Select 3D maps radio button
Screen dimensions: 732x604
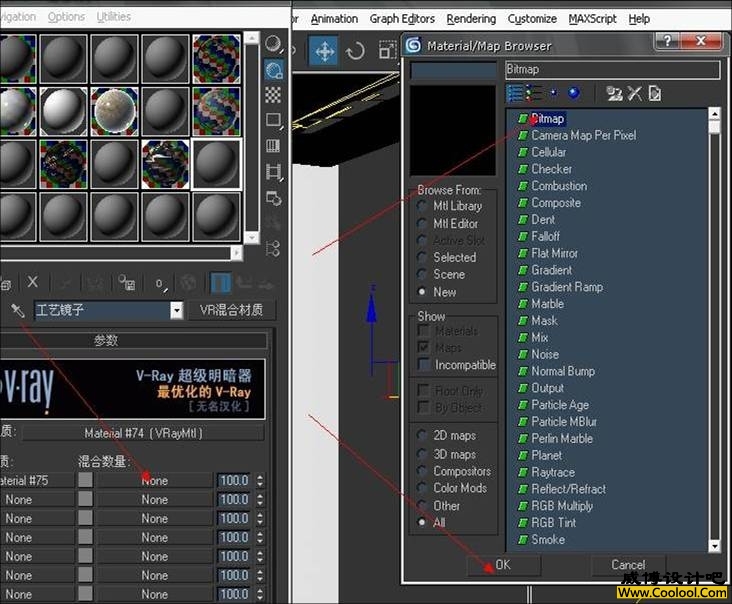pos(422,454)
